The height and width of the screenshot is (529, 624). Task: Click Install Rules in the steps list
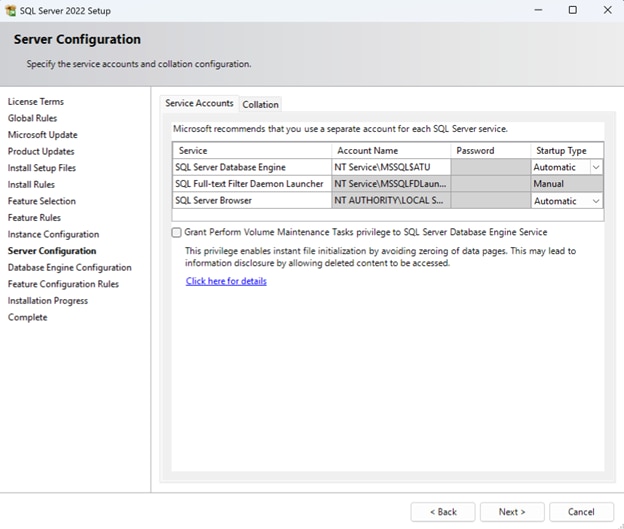coord(31,185)
